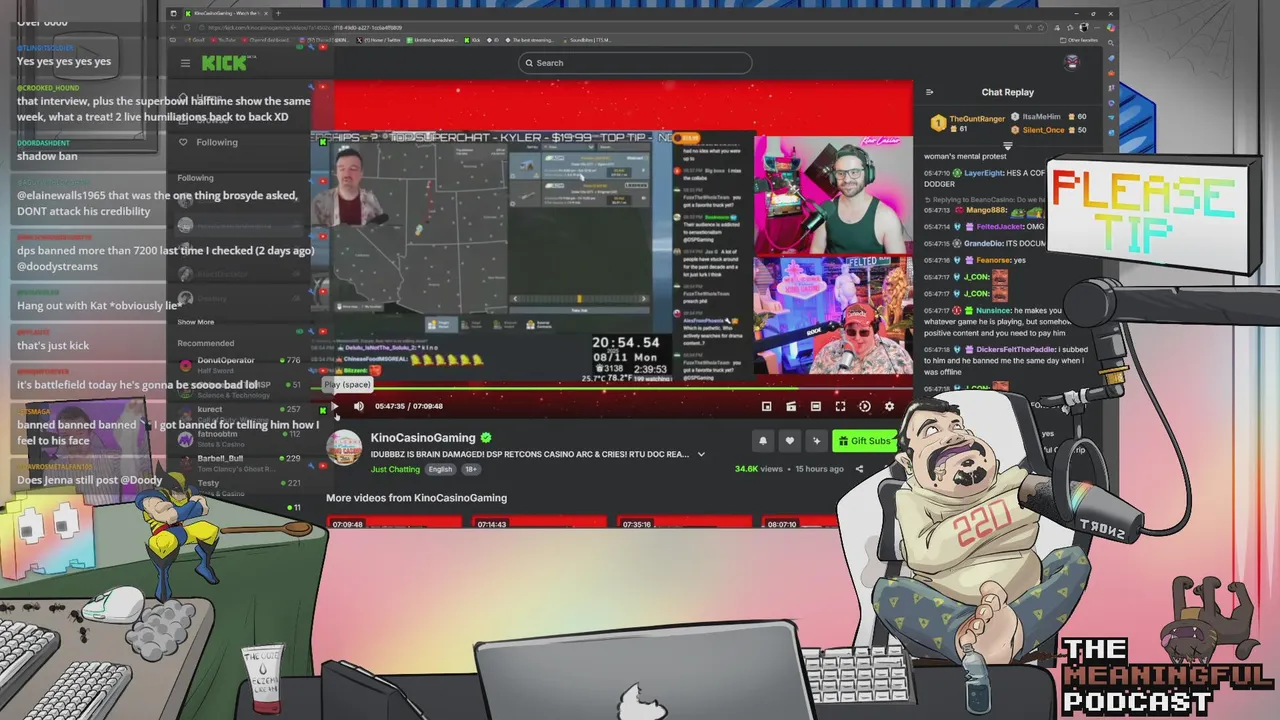Open the Kick bookmark in bookmarks bar
Screen dimensions: 1280x720
tap(474, 40)
